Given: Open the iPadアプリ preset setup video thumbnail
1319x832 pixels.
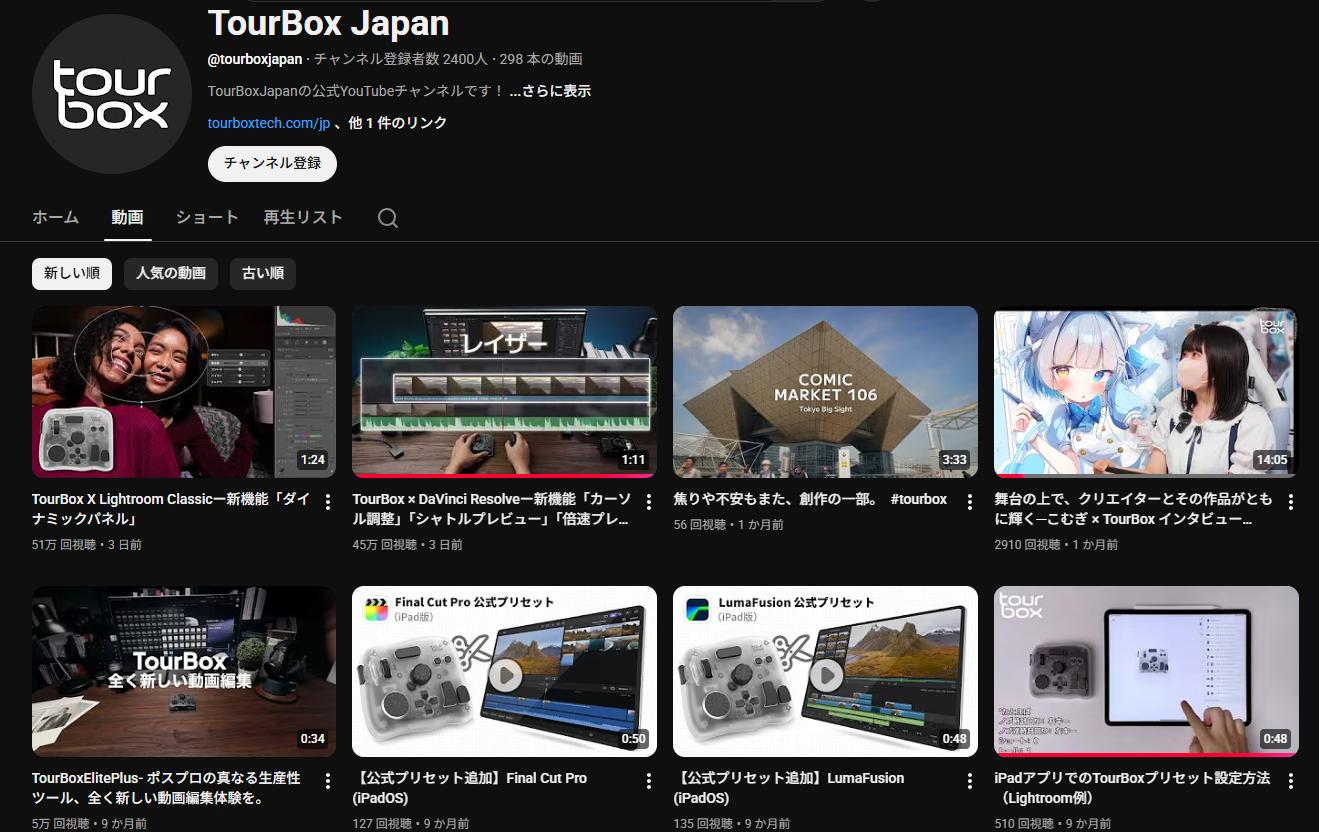Looking at the screenshot, I should click(1145, 671).
